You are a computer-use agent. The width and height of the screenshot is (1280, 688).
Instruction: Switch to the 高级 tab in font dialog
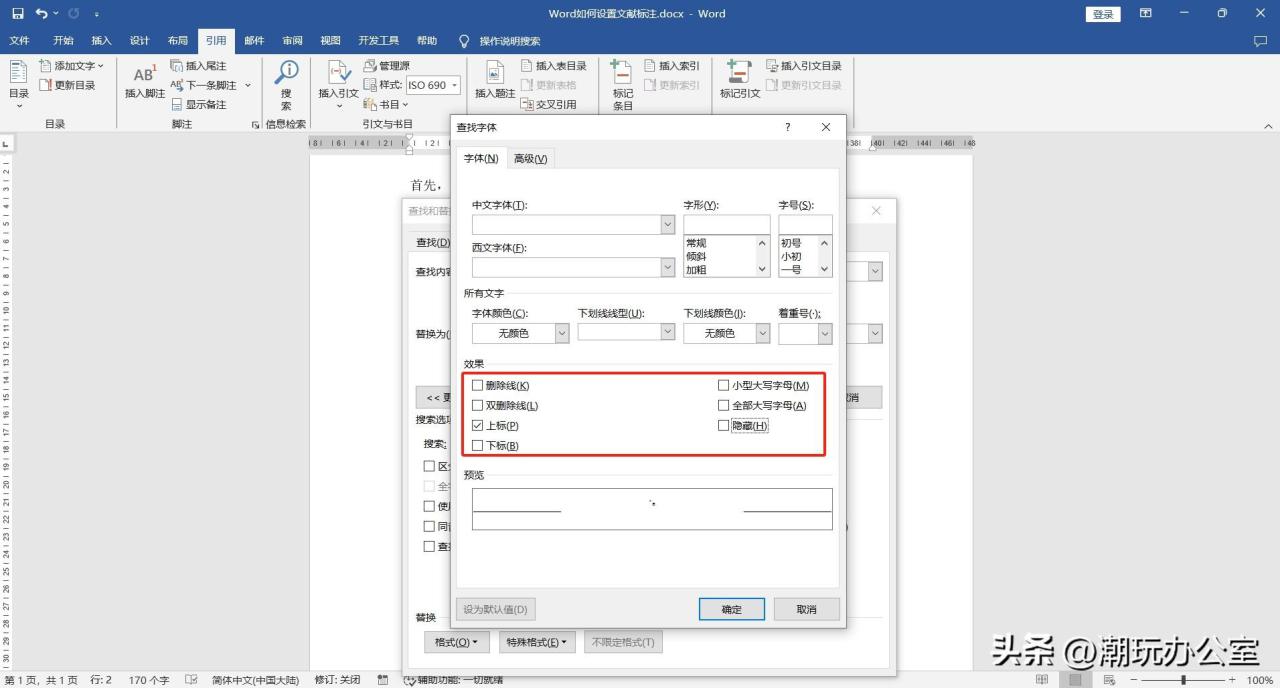tap(530, 158)
